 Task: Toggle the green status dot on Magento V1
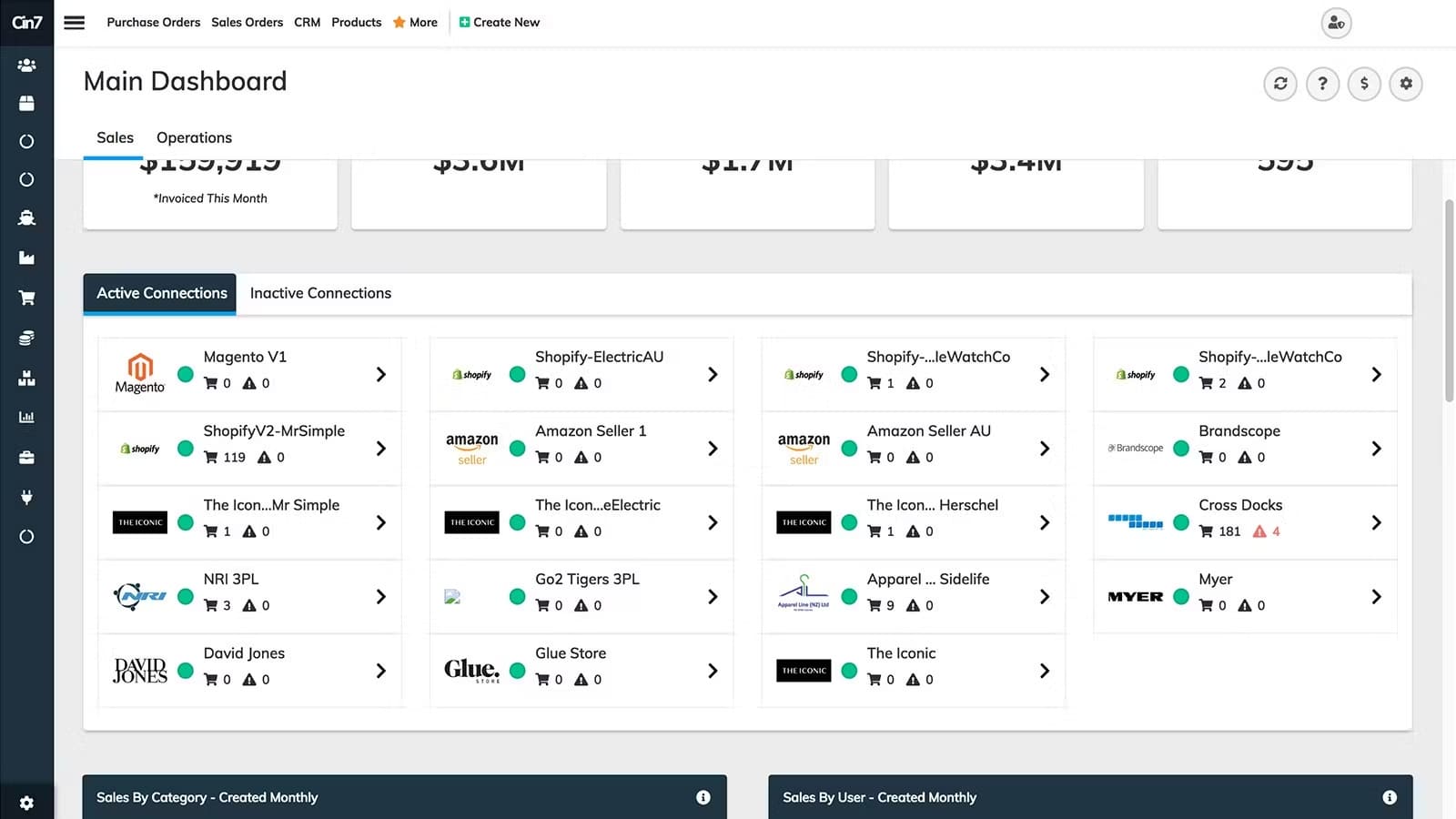[186, 373]
